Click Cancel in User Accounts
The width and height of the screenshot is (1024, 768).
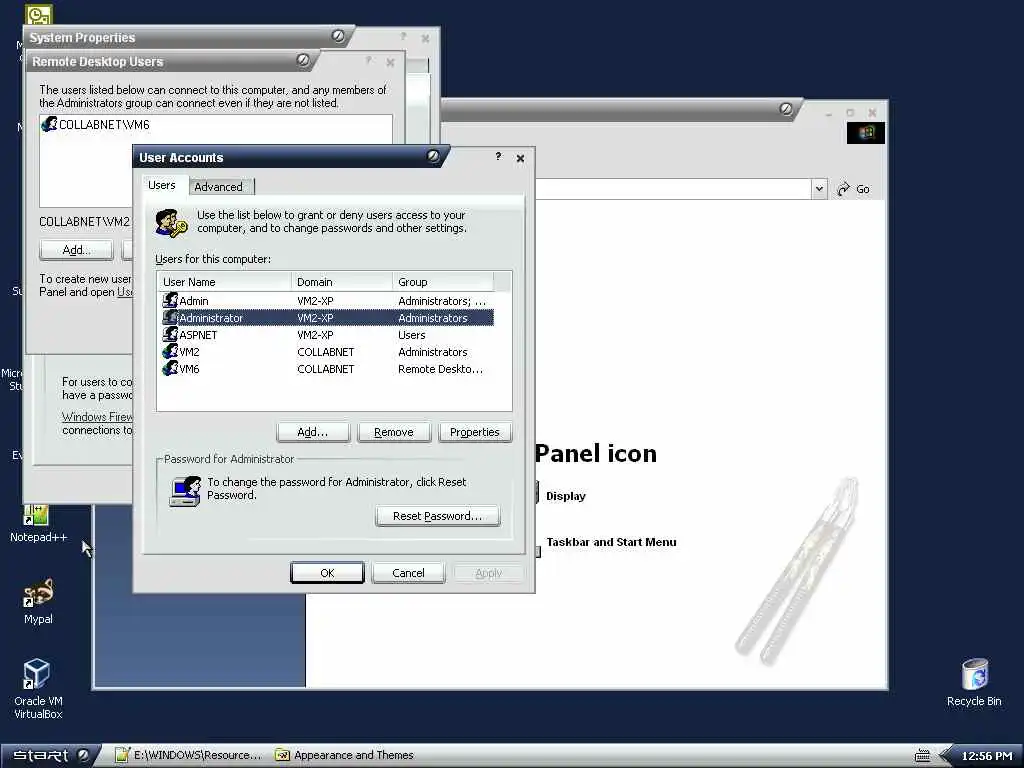pyautogui.click(x=408, y=573)
